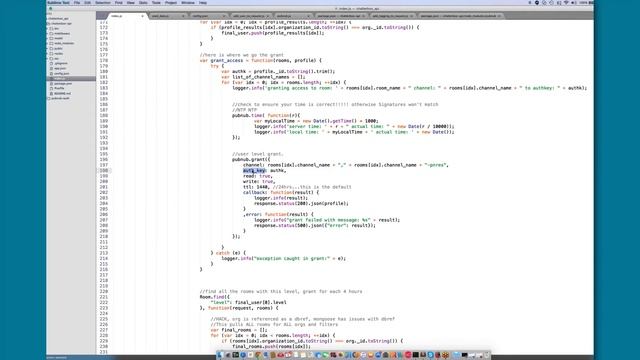Screen dimensions: 640x360
Task: Click line number 198 in gutter
Action: point(104,171)
